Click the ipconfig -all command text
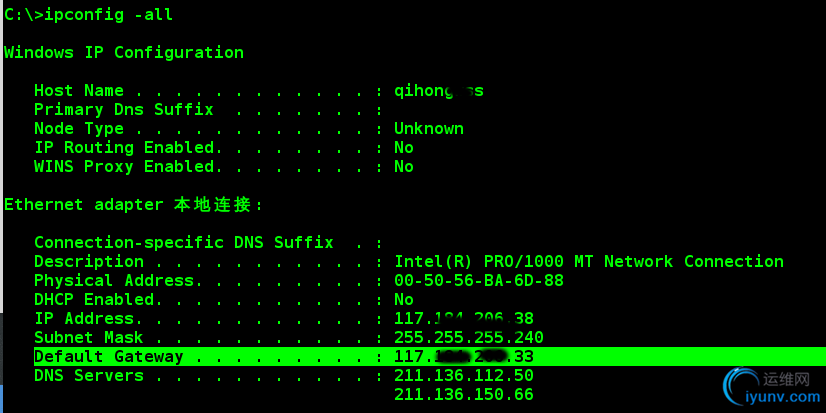 [x=102, y=14]
